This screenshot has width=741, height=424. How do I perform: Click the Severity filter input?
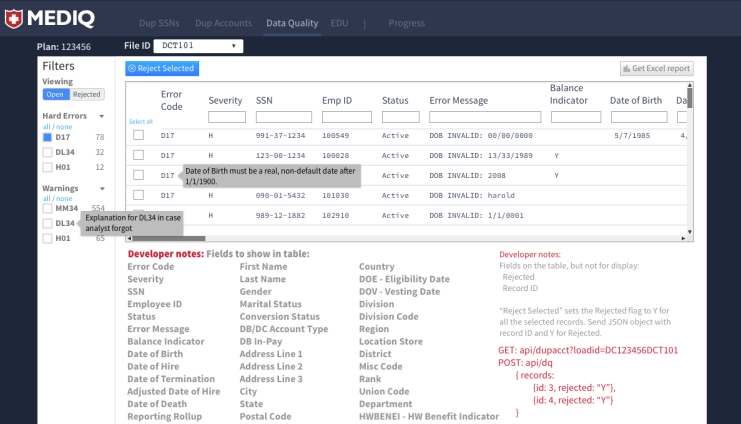tap(227, 117)
